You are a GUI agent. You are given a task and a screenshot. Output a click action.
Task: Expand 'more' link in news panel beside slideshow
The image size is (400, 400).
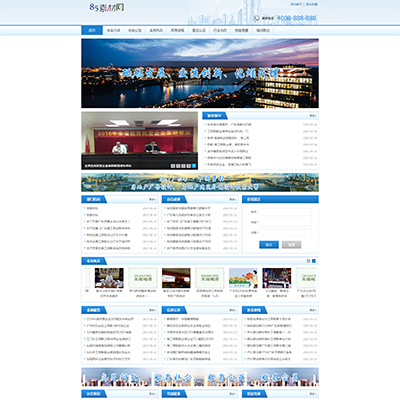coord(313,116)
